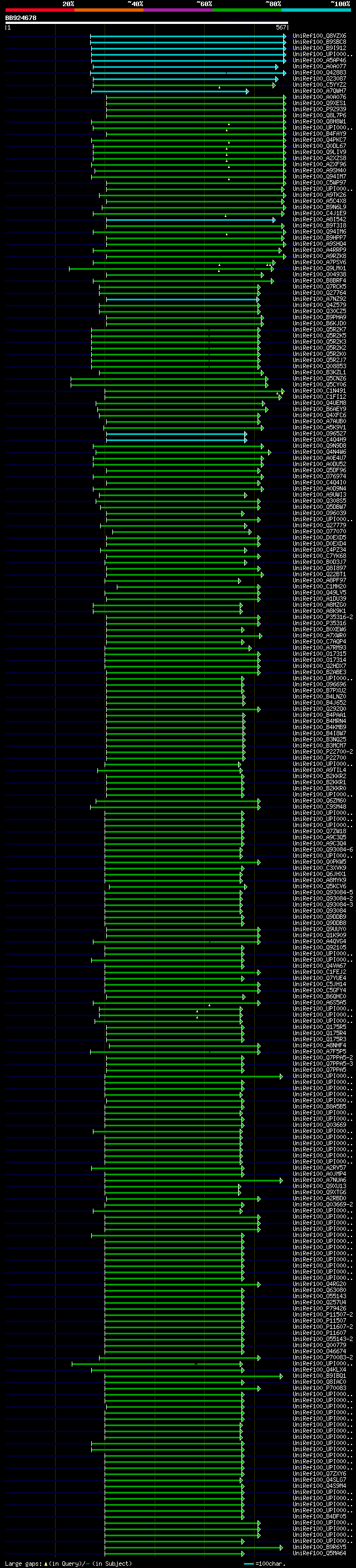Screen dimensions: 356x1568
Task: Click the red 20% identity color segment
Action: pos(39,11)
